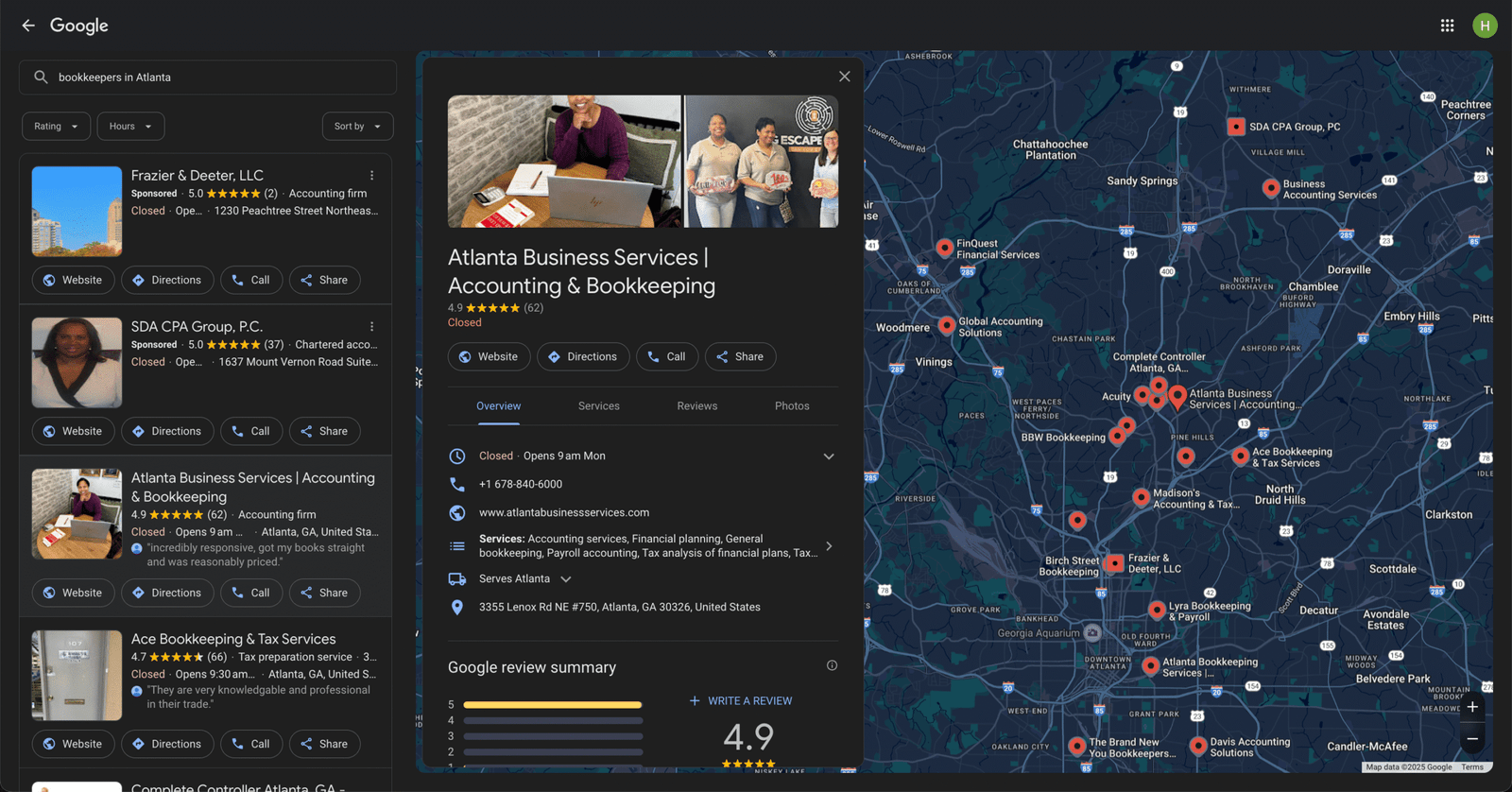Open the team photo with Escape sign

(762, 162)
